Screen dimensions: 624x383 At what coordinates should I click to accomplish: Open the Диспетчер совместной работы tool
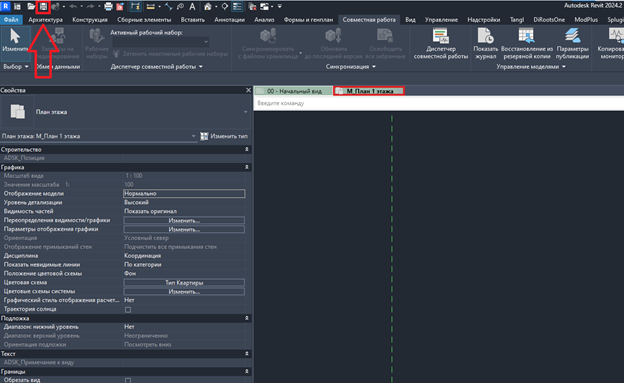441,44
